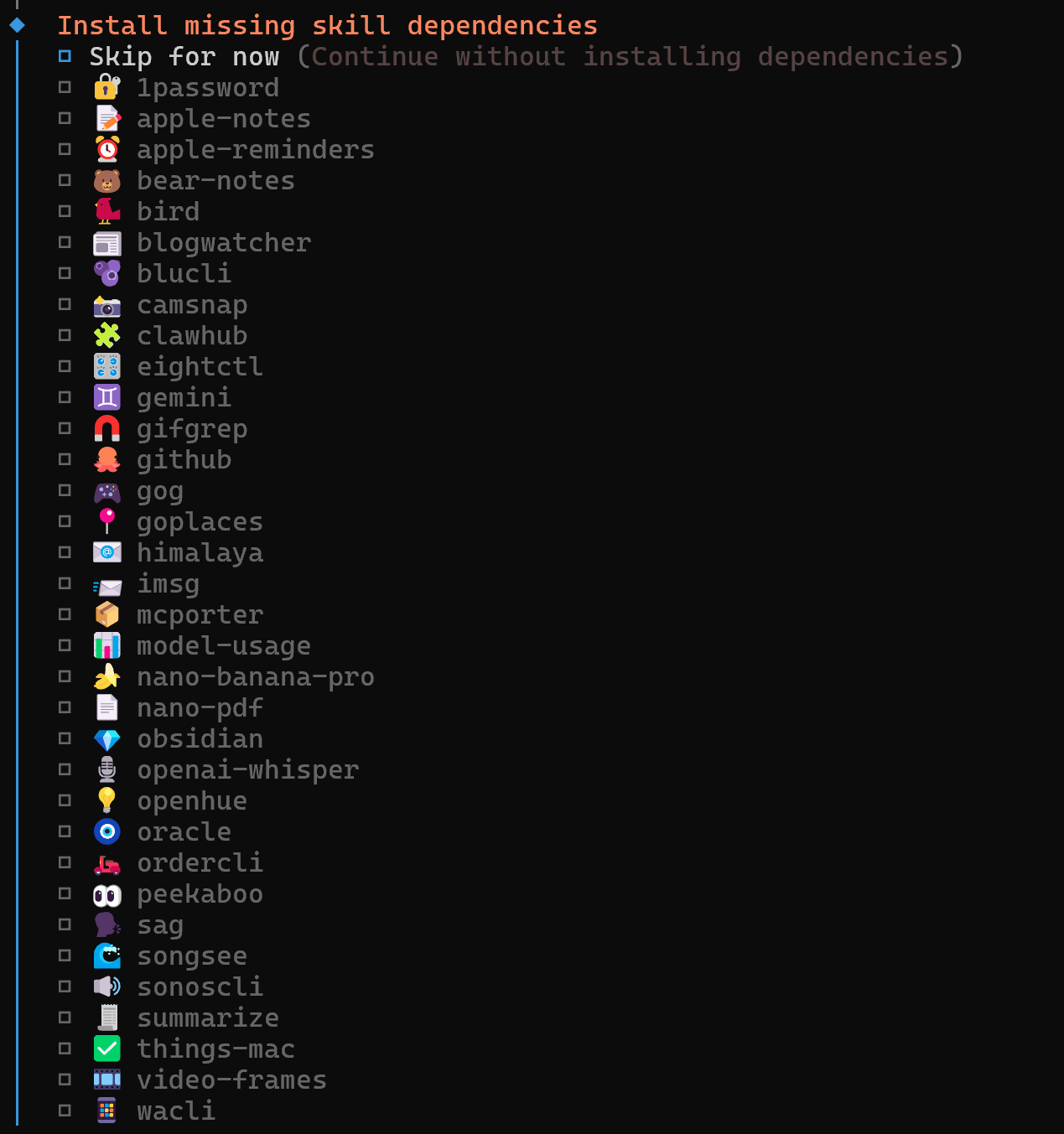1064x1134 pixels.
Task: Click the puzzle piece icon for clawhub
Action: click(x=106, y=335)
